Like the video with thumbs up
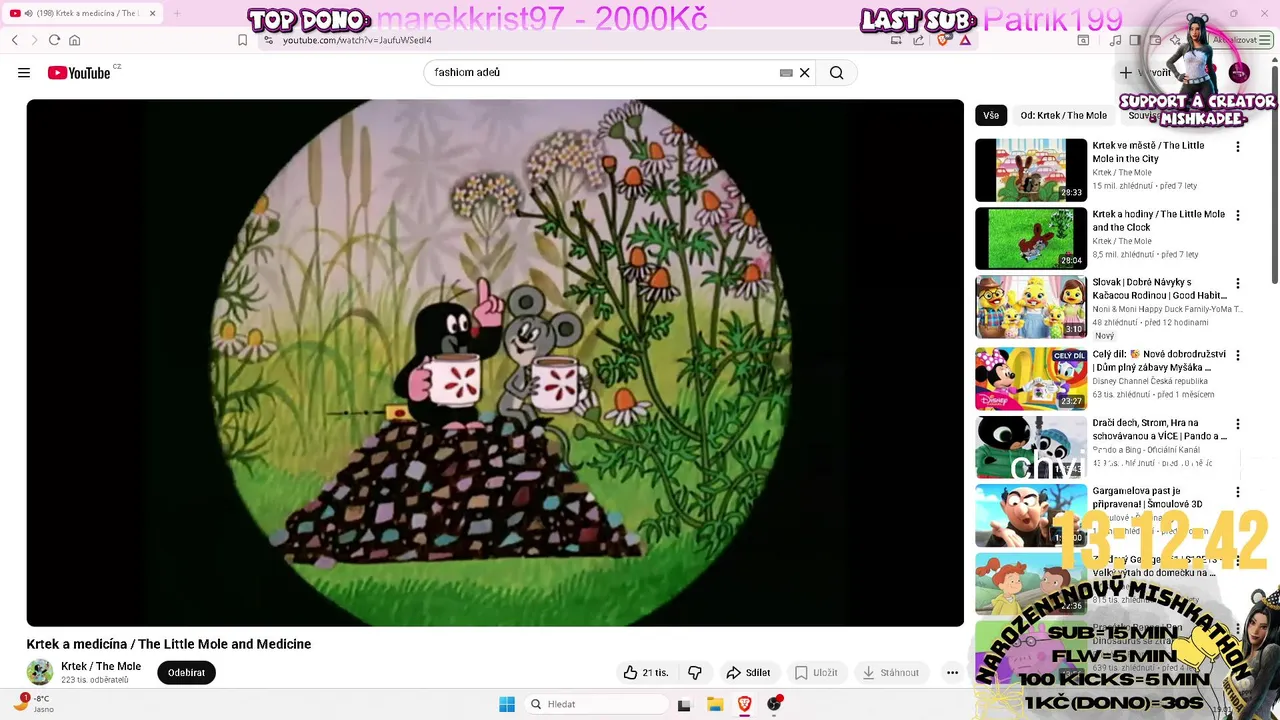Image resolution: width=1280 pixels, height=720 pixels. point(645,673)
